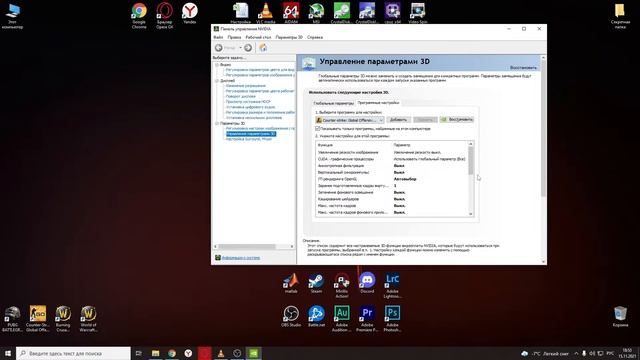Open Adobe Lightroom Classic desktop shortcut
This screenshot has height=360, width=640.
[392, 285]
